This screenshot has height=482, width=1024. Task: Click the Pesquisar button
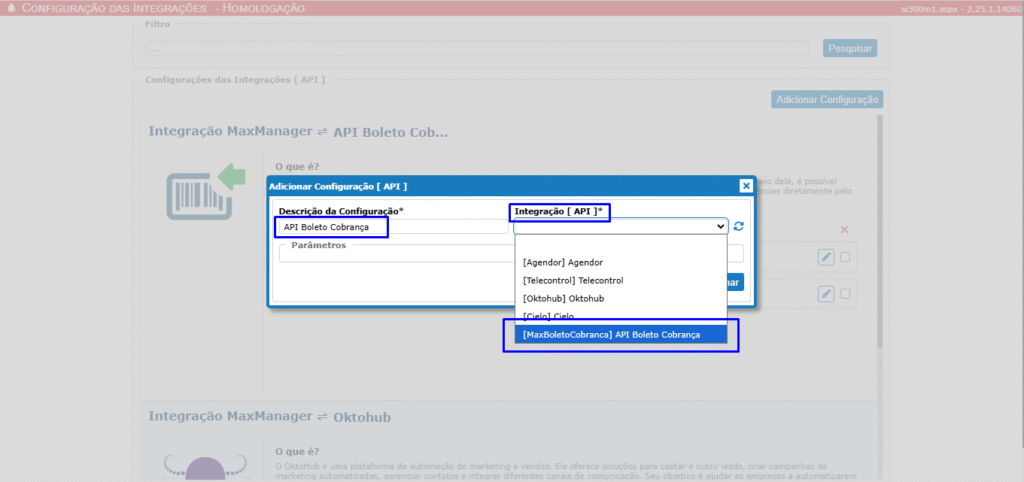(x=850, y=48)
